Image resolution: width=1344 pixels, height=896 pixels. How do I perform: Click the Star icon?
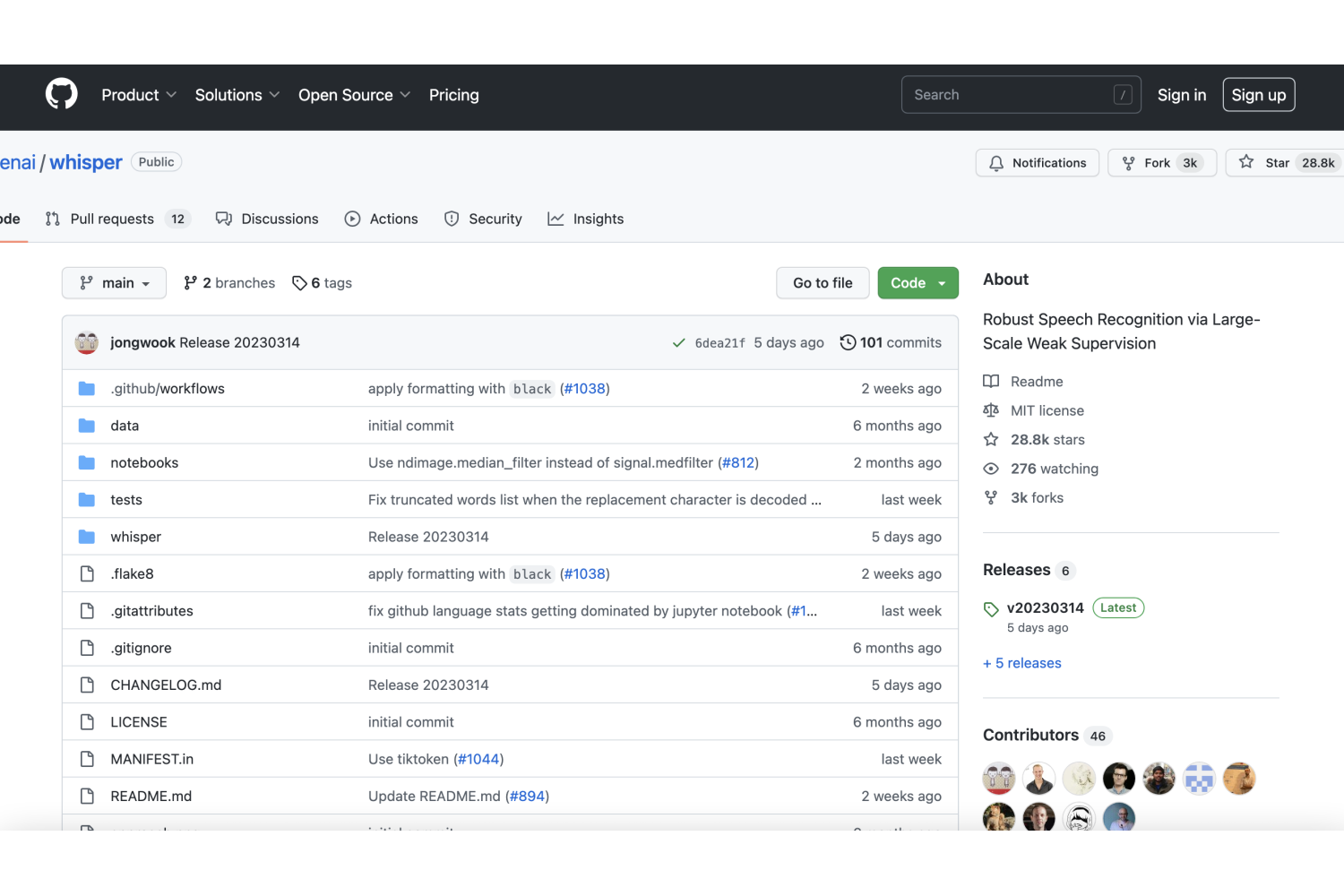point(1246,162)
